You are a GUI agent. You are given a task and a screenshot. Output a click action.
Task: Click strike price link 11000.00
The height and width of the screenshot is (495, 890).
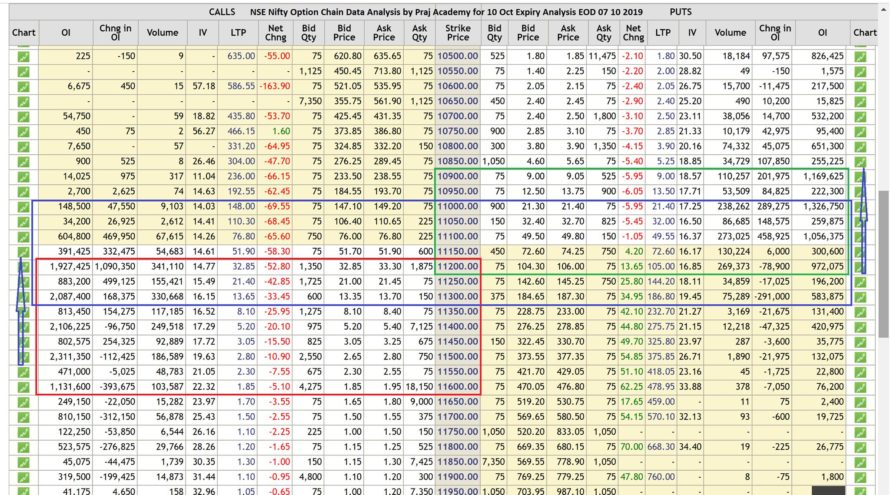(457, 207)
